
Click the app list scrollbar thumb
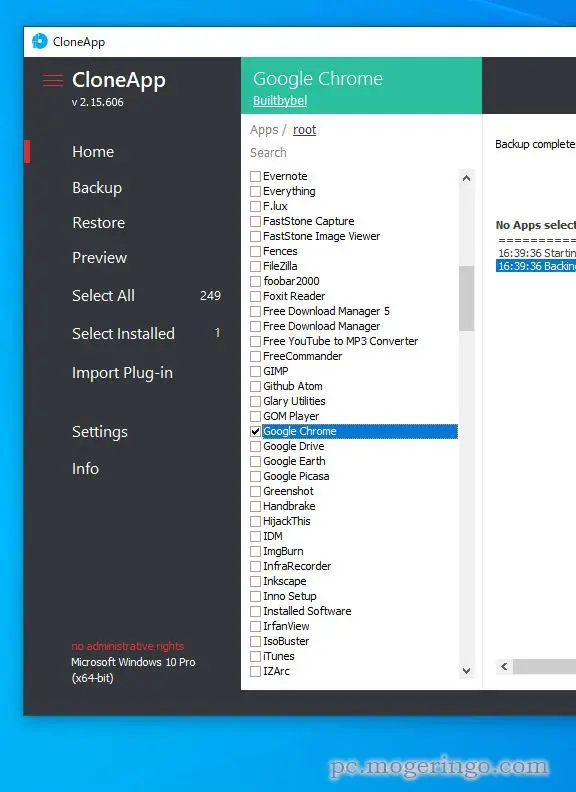click(x=466, y=299)
